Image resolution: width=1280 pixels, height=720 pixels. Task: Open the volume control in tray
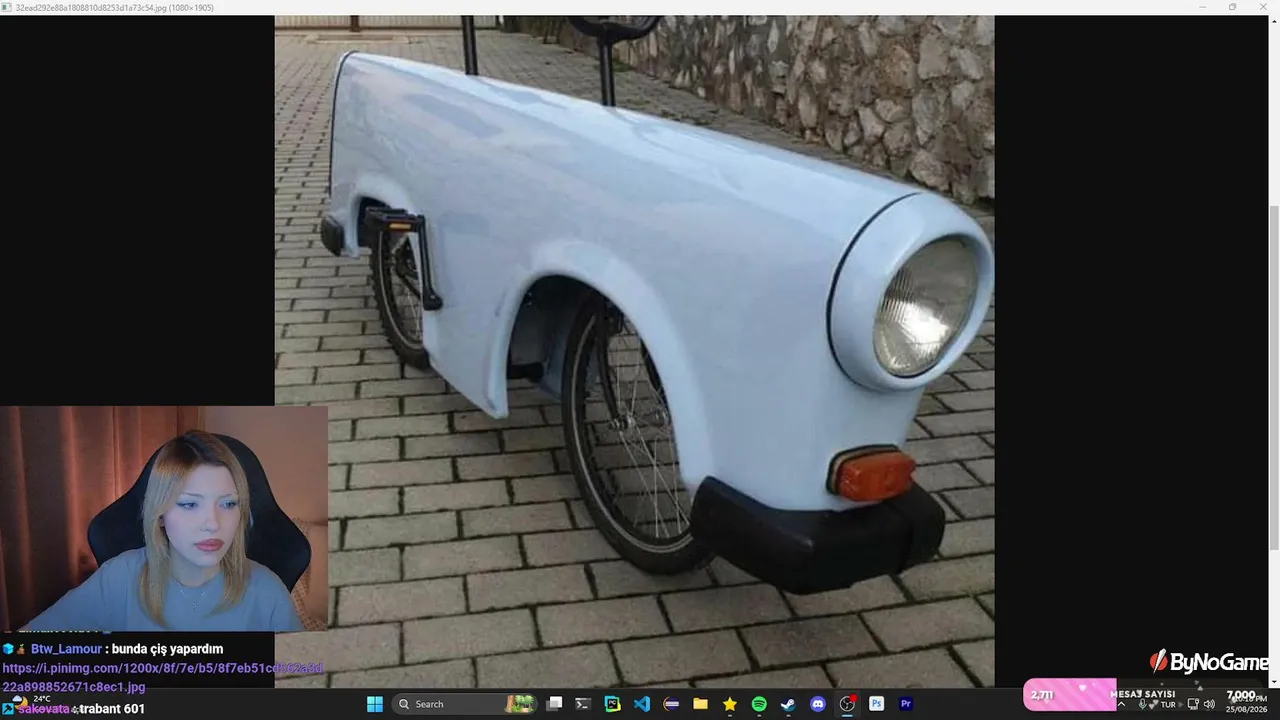[1209, 705]
